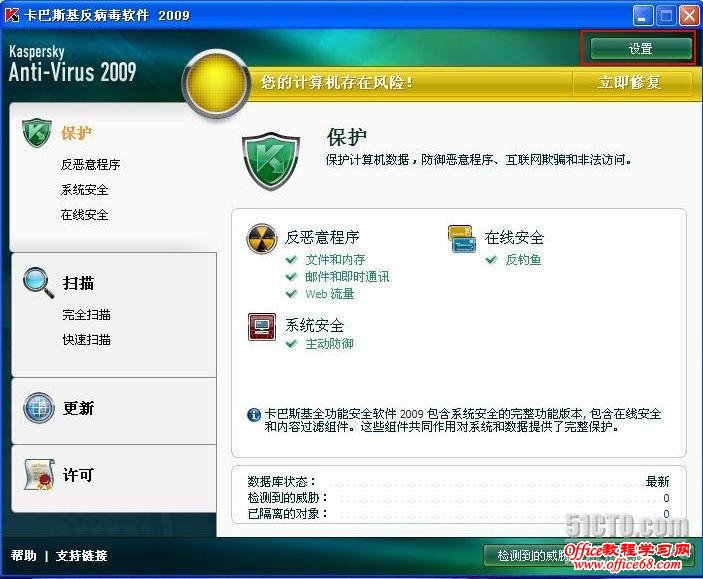Click the globe update icon
The image size is (703, 579).
tap(39, 408)
